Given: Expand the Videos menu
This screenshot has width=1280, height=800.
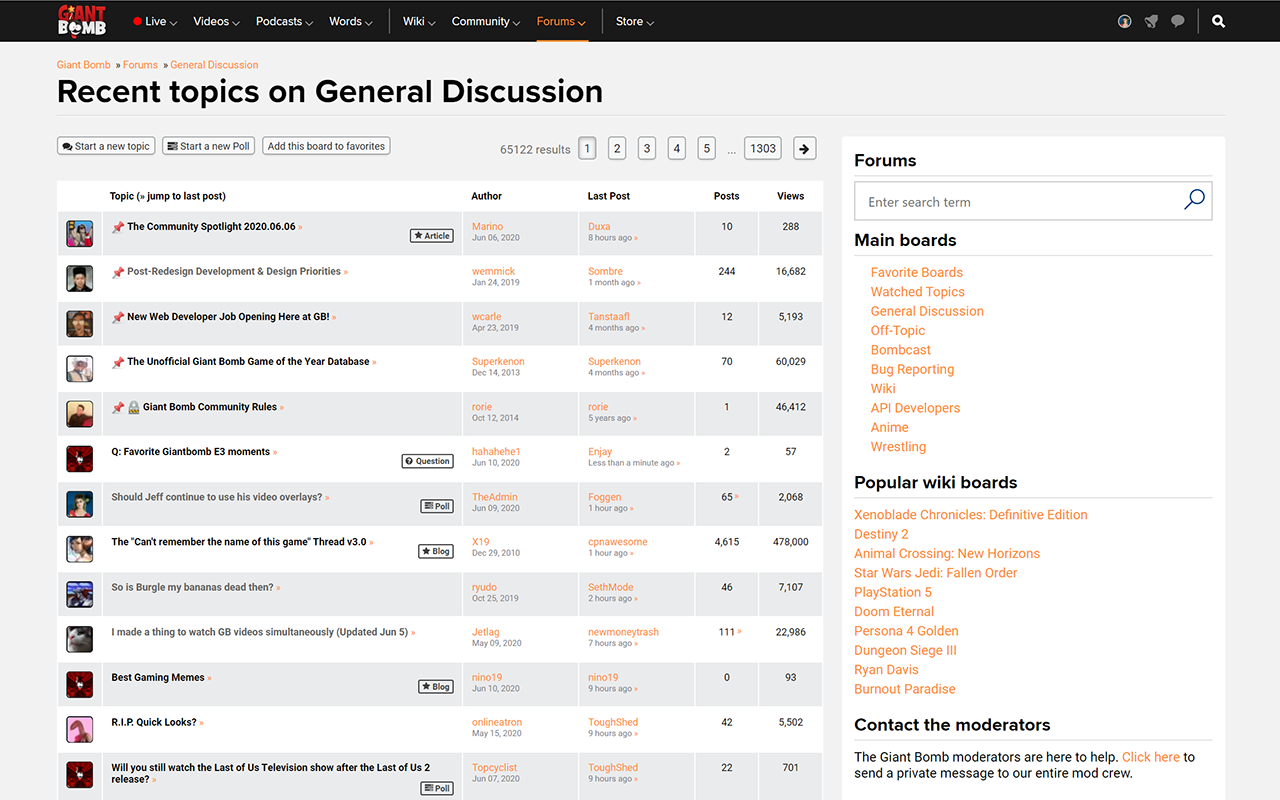Looking at the screenshot, I should click(x=216, y=21).
